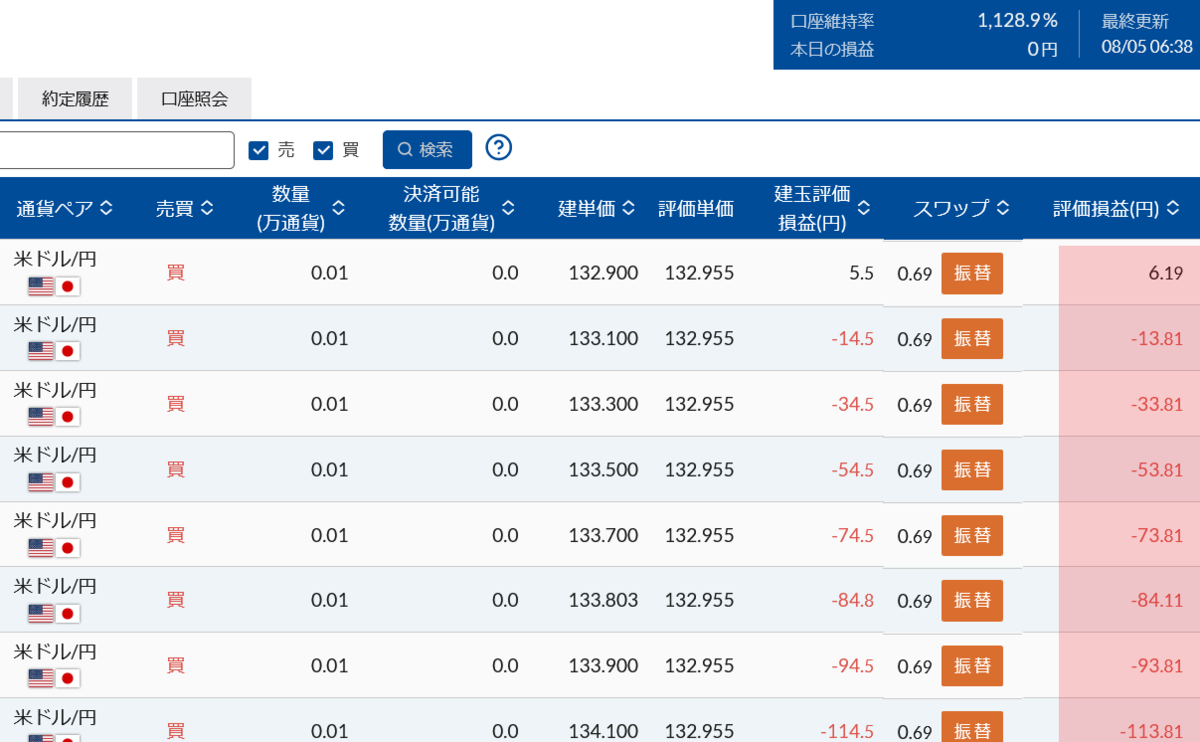Switch to the 口座照会 tab

point(195,99)
